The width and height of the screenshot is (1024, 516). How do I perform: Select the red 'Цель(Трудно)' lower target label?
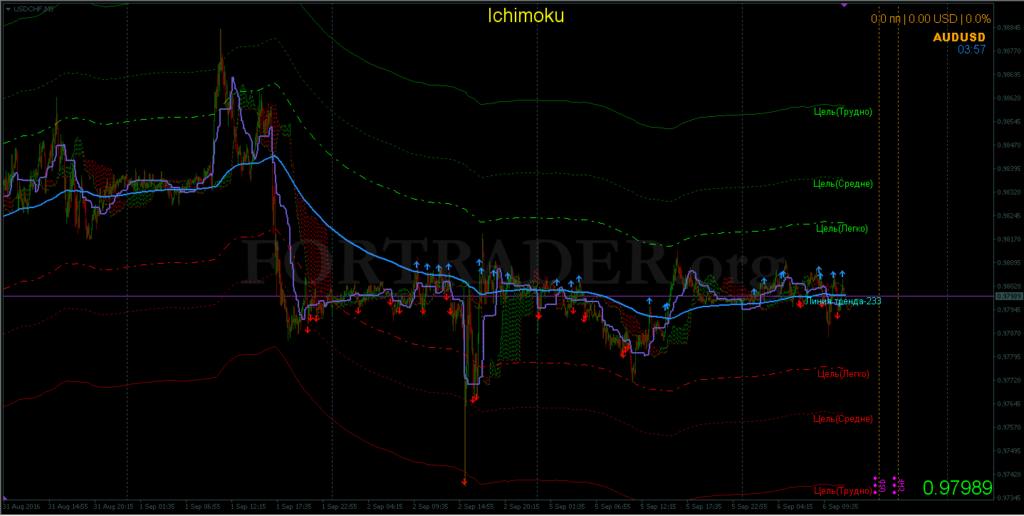click(842, 490)
